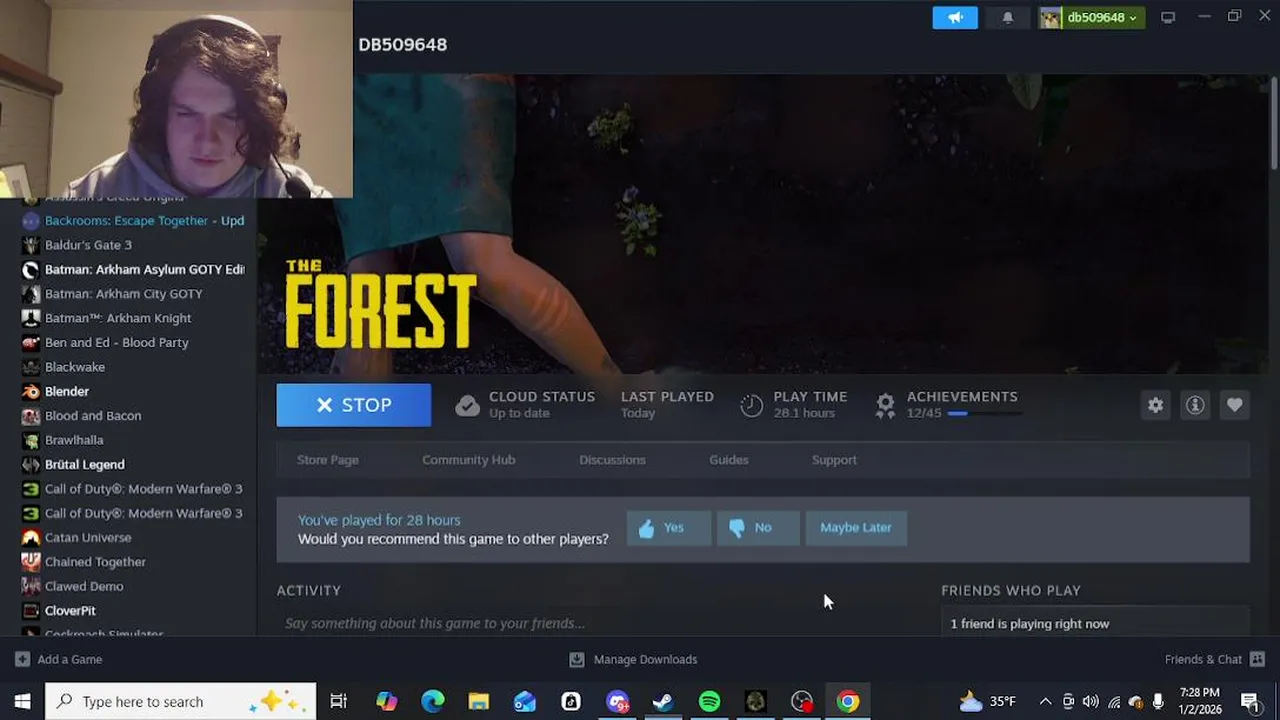
Task: Open Discord from the taskbar
Action: (617, 701)
